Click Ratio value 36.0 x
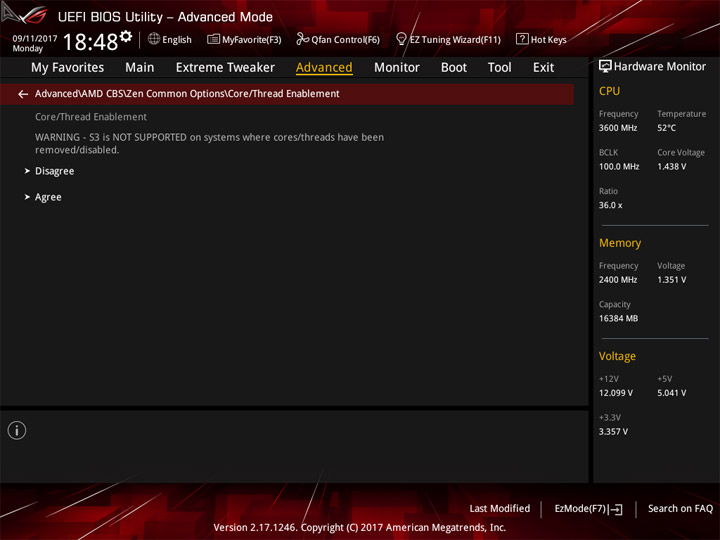Image resolution: width=720 pixels, height=540 pixels. point(611,205)
